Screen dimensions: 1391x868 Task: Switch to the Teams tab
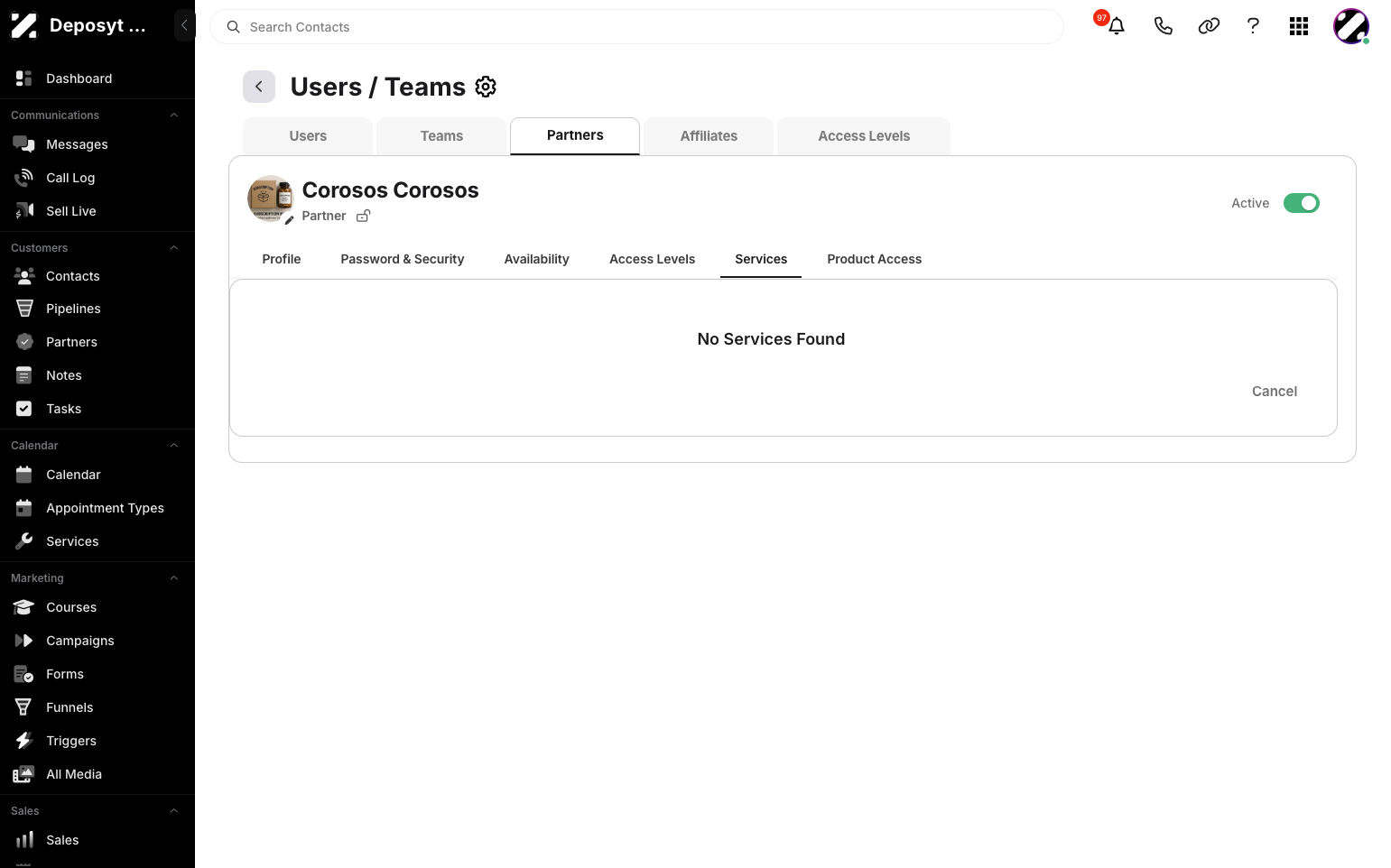[x=441, y=136]
